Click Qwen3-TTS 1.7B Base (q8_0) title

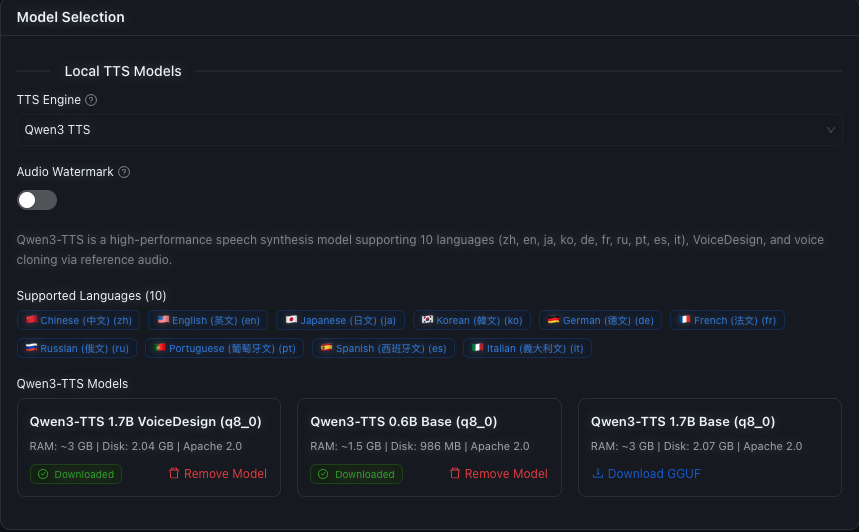click(683, 421)
